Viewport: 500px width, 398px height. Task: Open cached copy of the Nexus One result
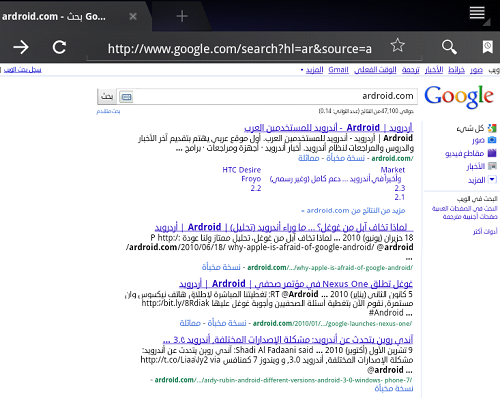(227, 323)
